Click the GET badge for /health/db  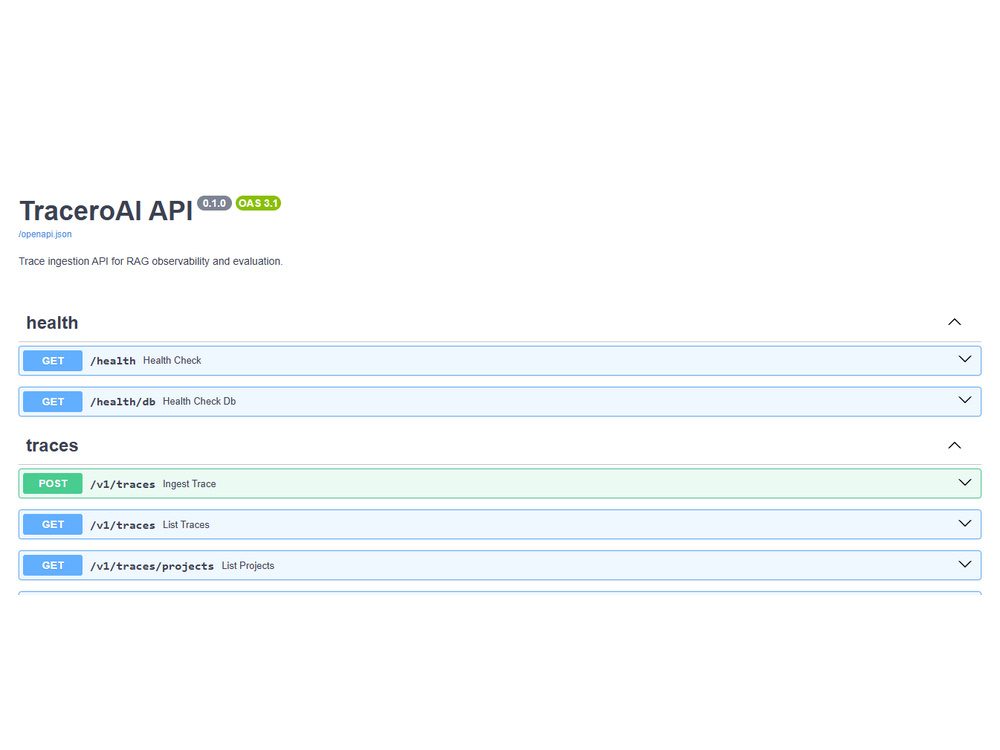[x=53, y=402]
